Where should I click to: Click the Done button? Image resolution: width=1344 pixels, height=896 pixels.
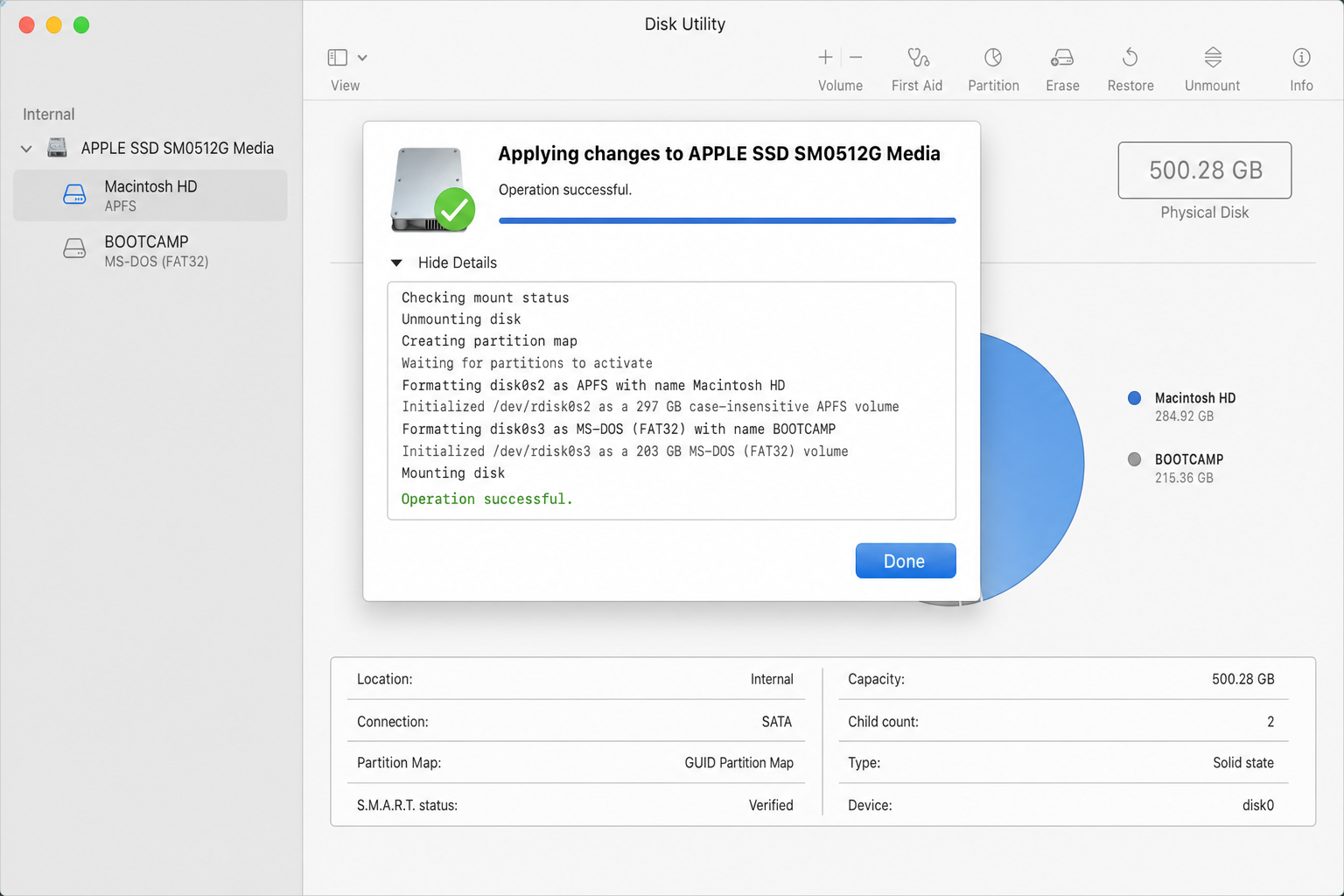[x=906, y=561]
